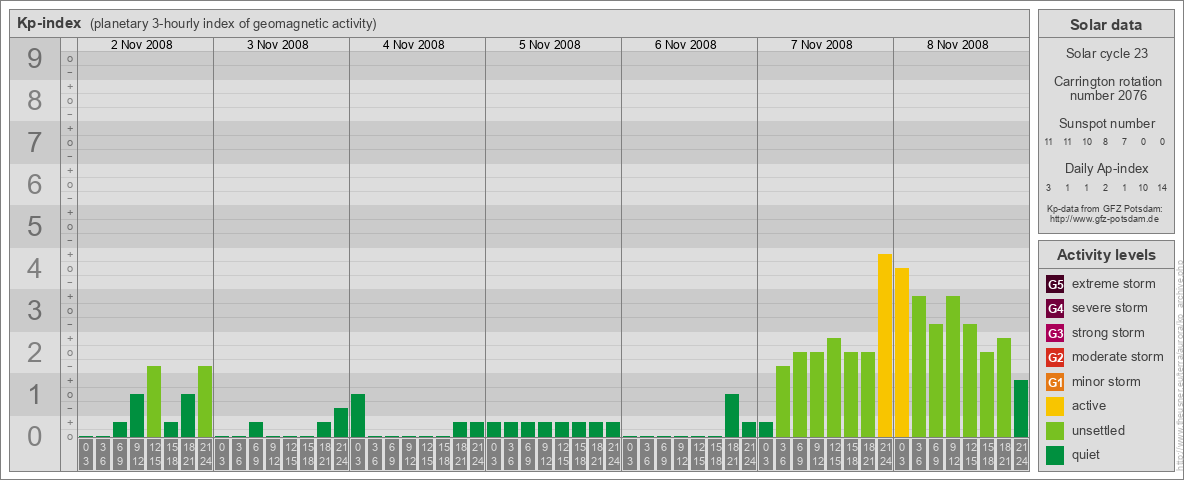
Task: Select the dark green quiet swatch
Action: coord(1055,454)
